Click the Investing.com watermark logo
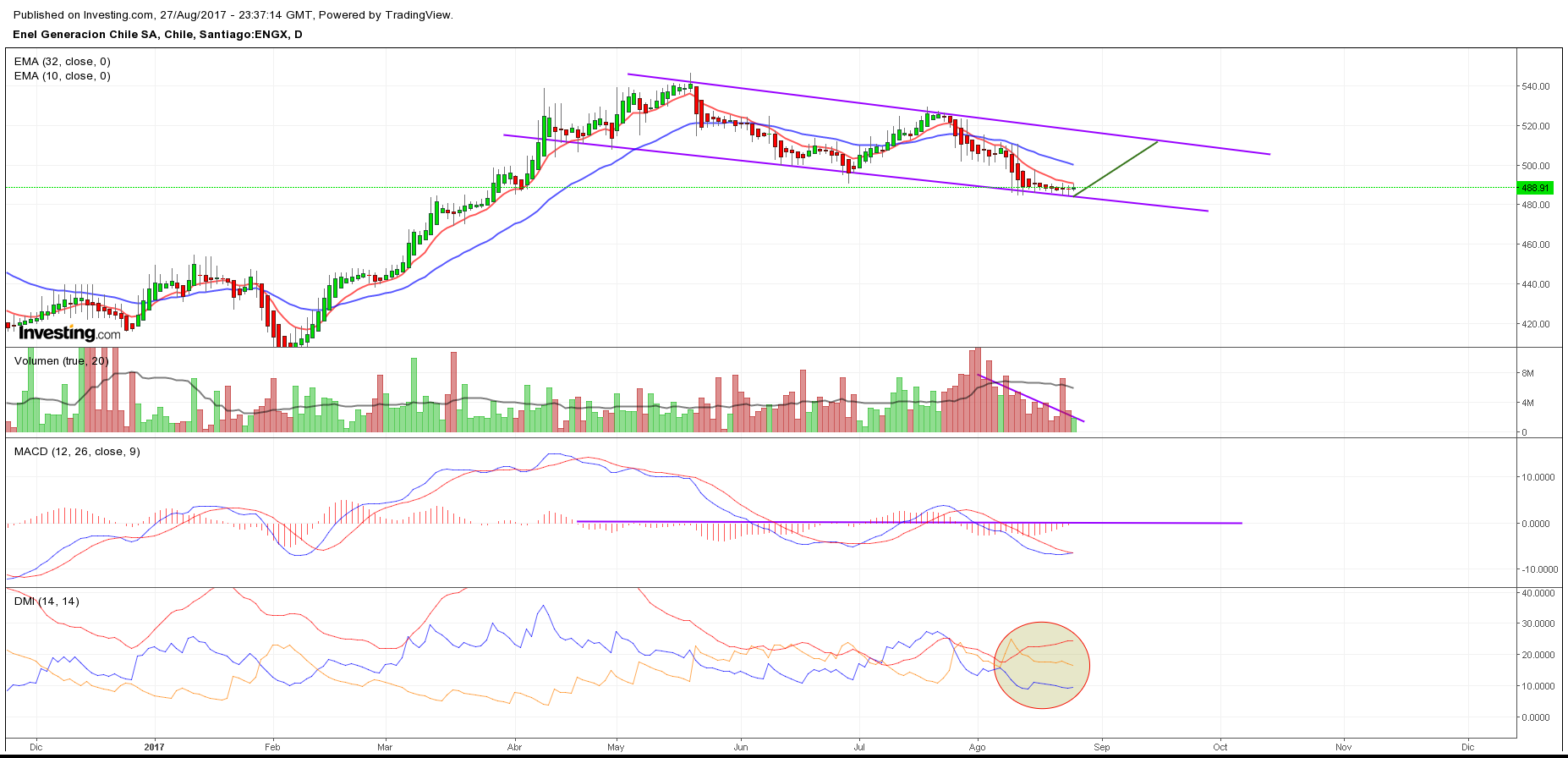 69,333
